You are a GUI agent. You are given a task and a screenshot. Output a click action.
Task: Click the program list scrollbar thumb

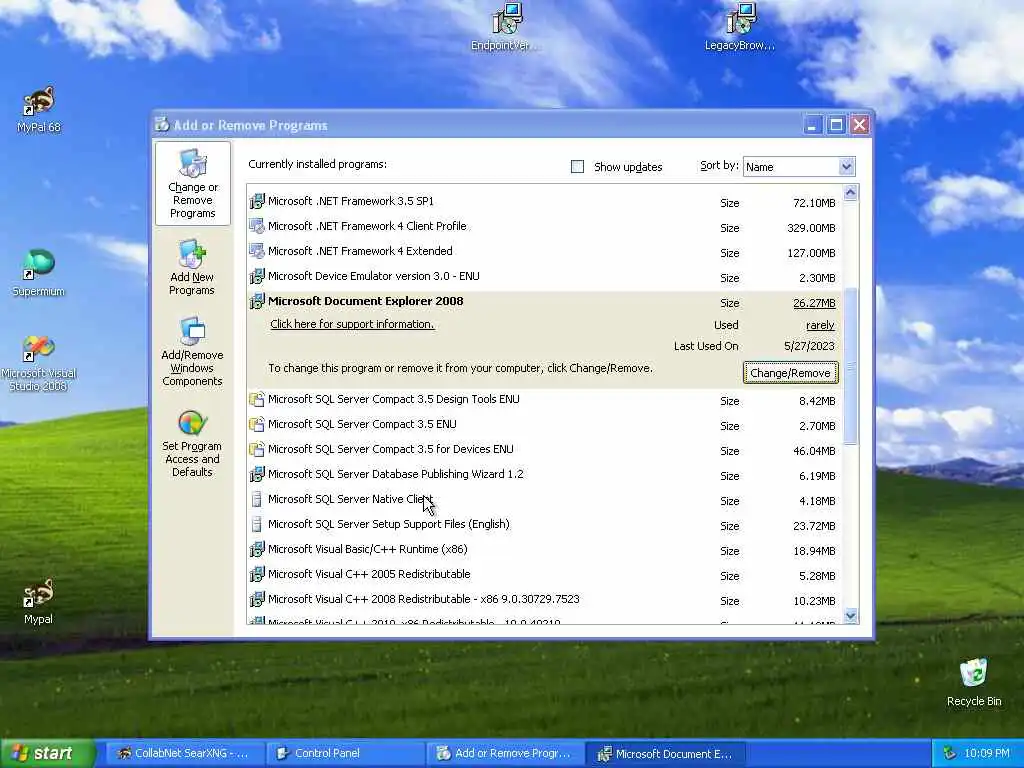coord(850,367)
